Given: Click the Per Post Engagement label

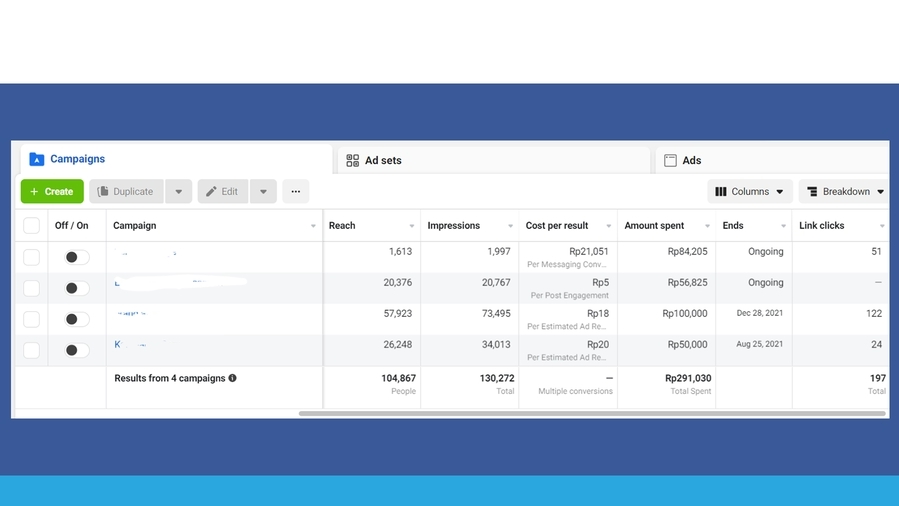Looking at the screenshot, I should pos(569,296).
